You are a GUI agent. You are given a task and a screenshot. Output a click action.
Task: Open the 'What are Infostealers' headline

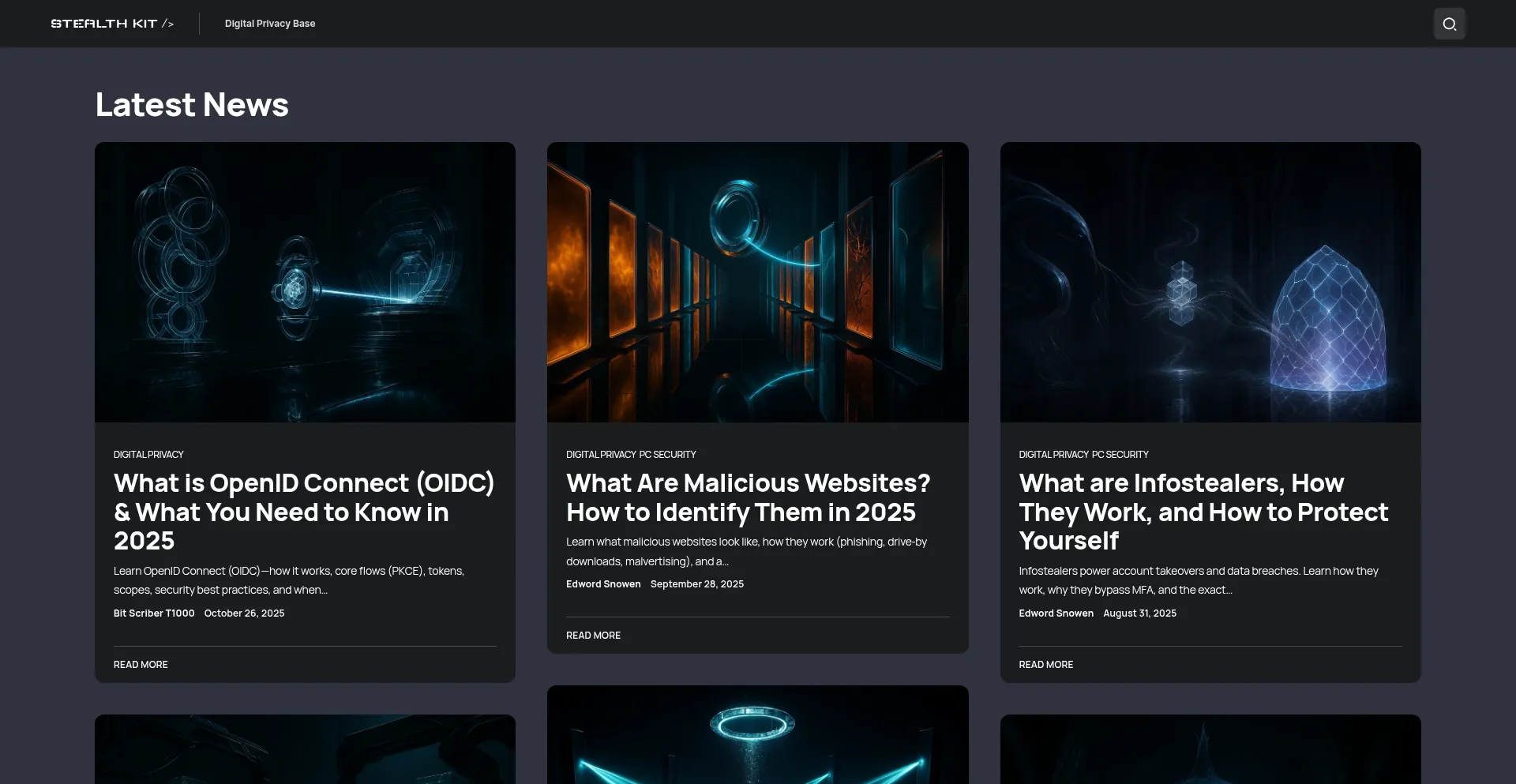pyautogui.click(x=1203, y=512)
